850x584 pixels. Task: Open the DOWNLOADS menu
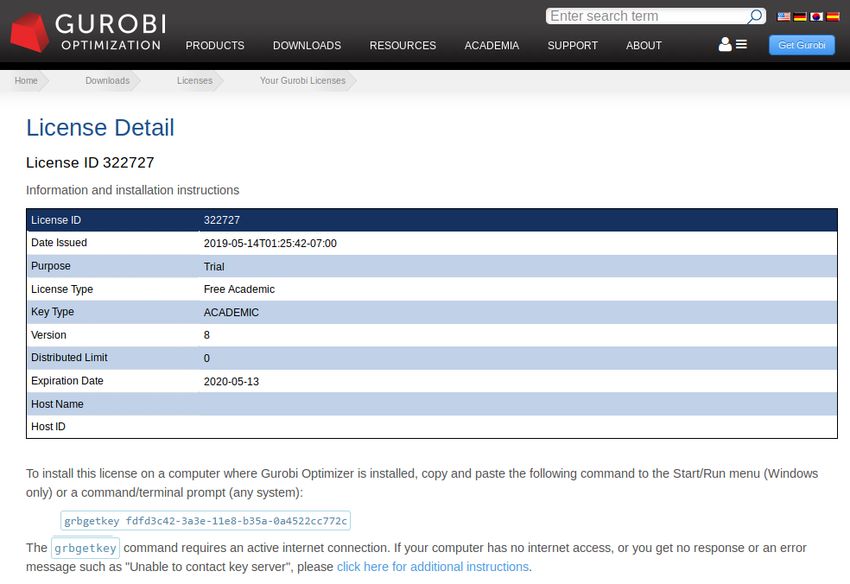(x=307, y=46)
